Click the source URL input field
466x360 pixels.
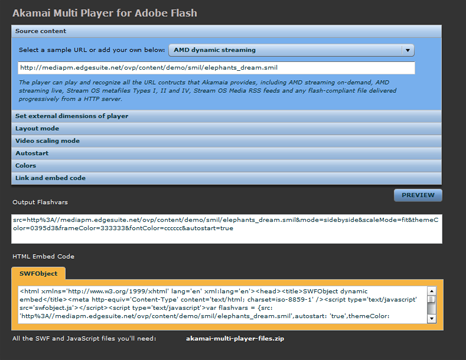point(216,68)
